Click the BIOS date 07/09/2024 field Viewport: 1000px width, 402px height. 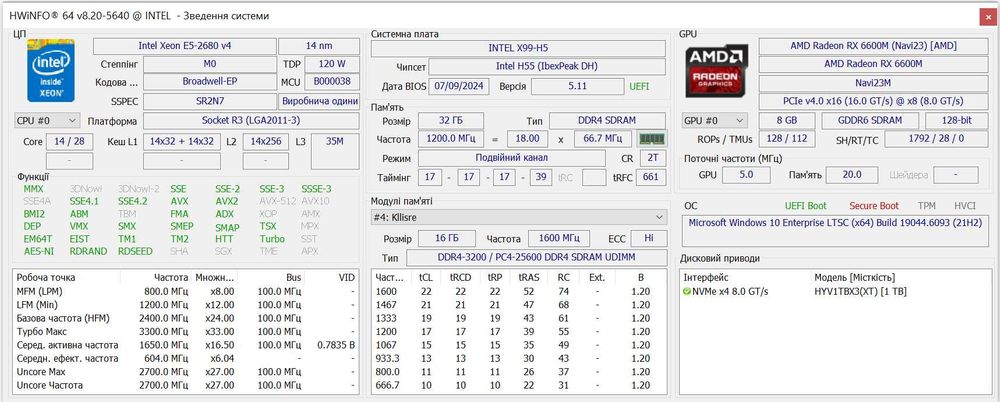460,86
